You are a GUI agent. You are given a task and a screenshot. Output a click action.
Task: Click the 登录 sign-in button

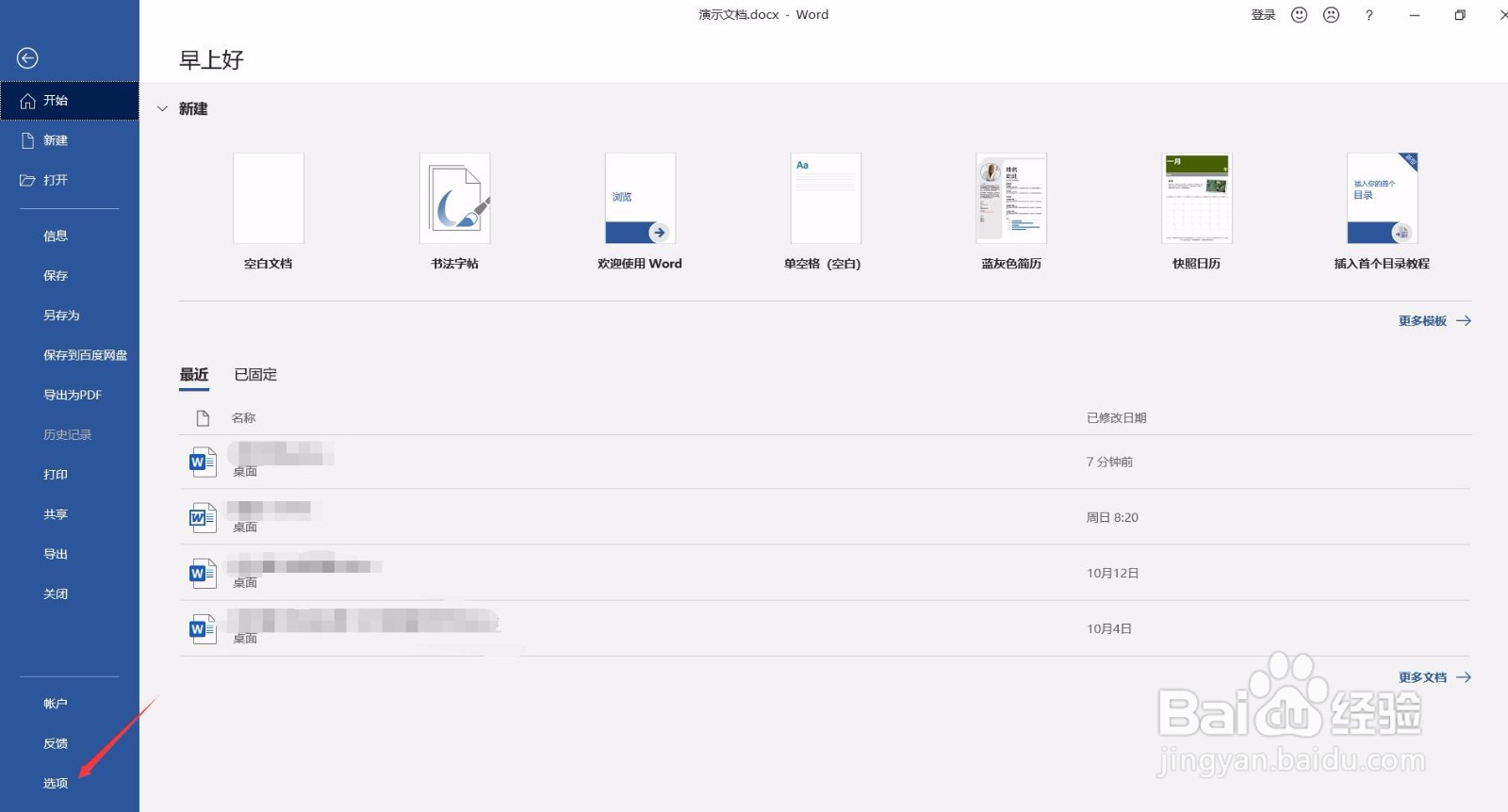[x=1263, y=15]
